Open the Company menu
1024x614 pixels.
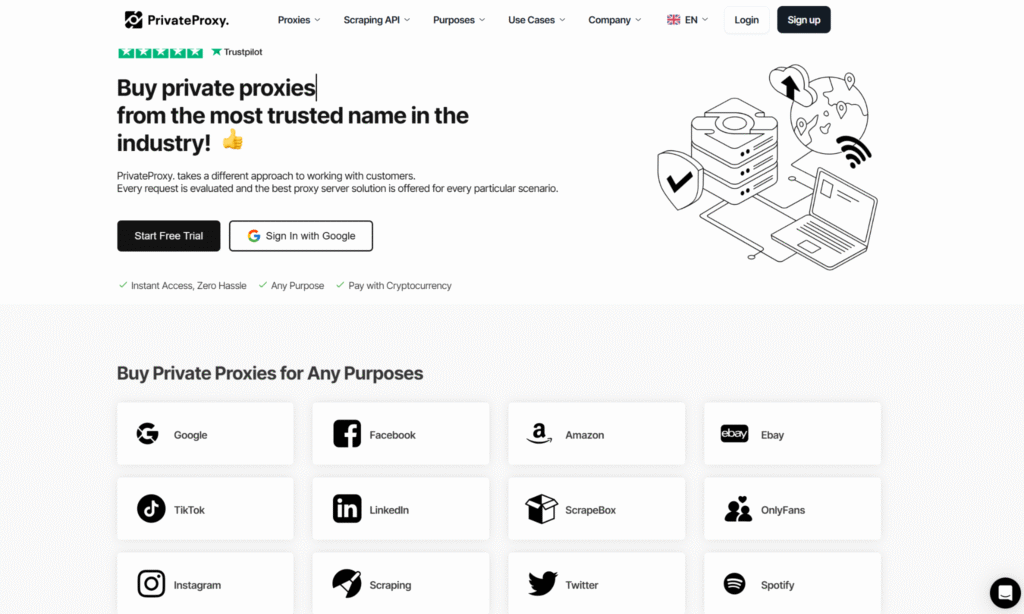click(x=615, y=20)
